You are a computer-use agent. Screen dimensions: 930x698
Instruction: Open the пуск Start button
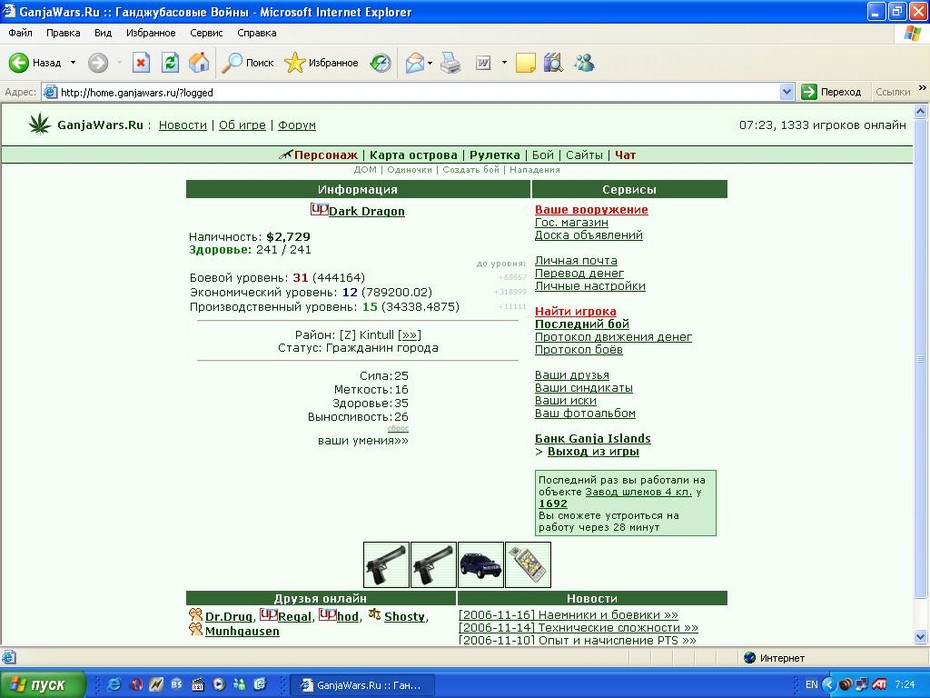pos(42,684)
